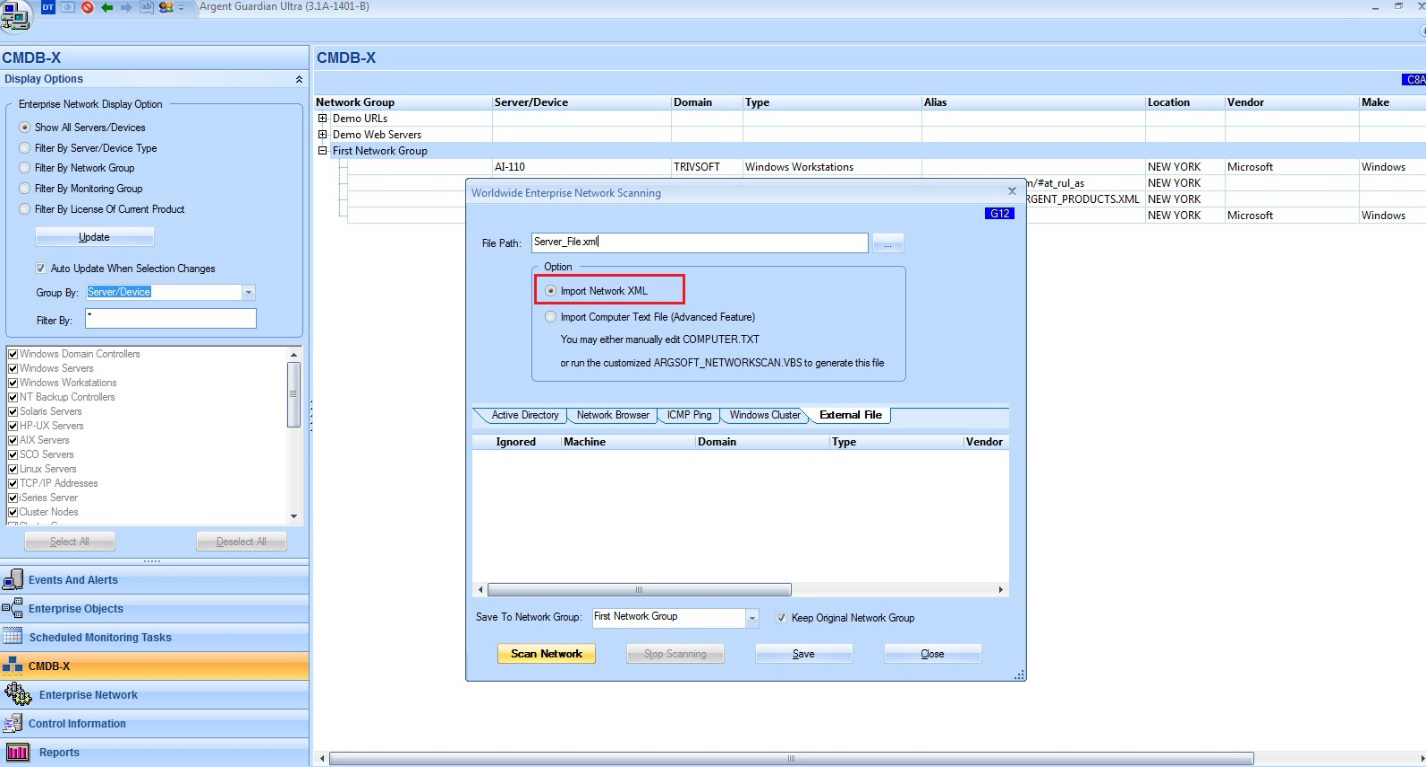Open the Group By dropdown
This screenshot has height=767, width=1426.
coord(249,293)
